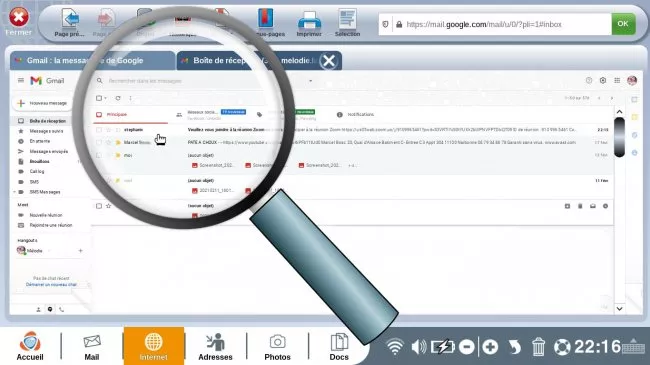Star the last (aucun objet) email
The height and width of the screenshot is (365, 650).
(x=109, y=206)
